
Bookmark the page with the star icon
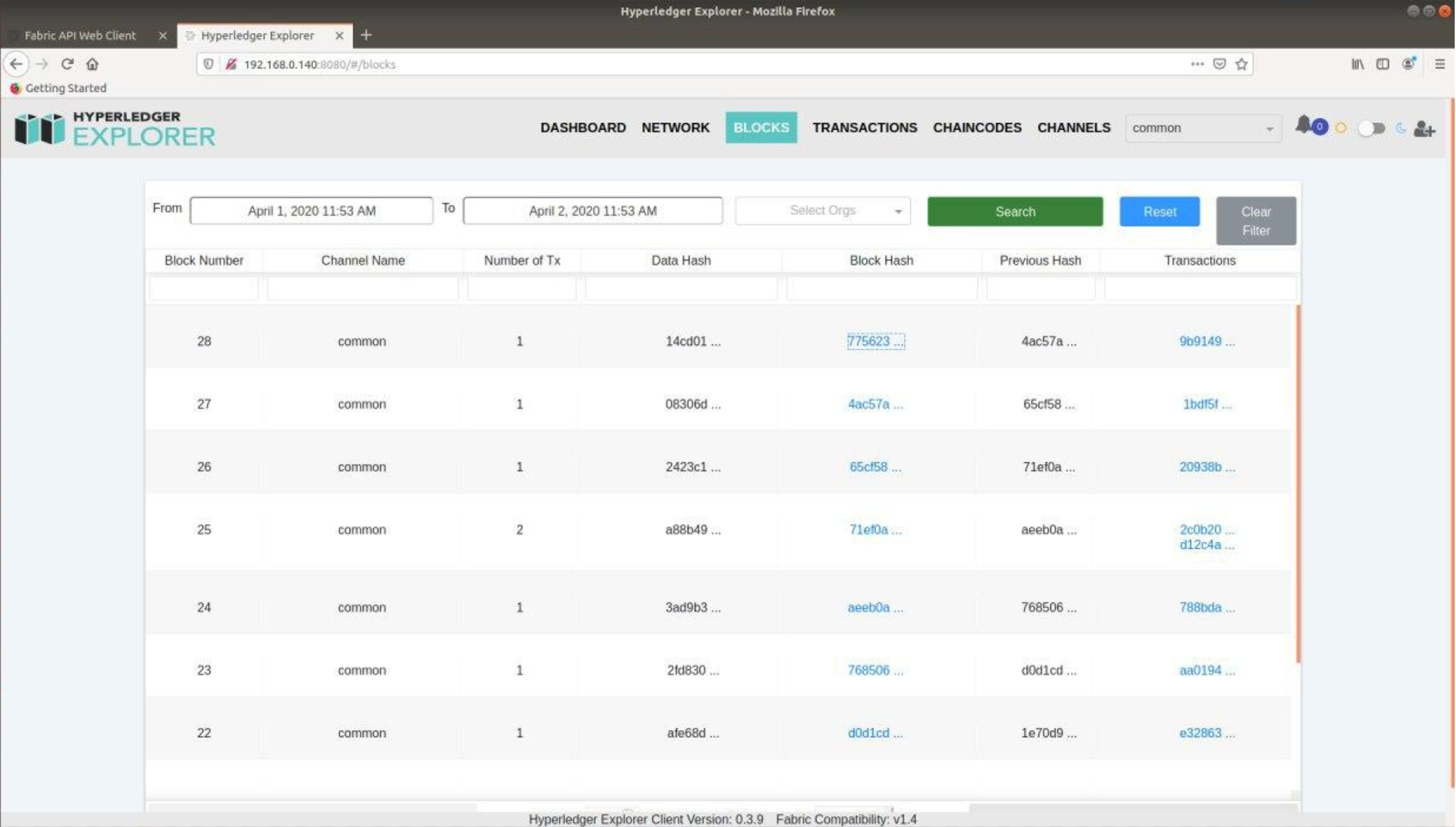(1242, 64)
